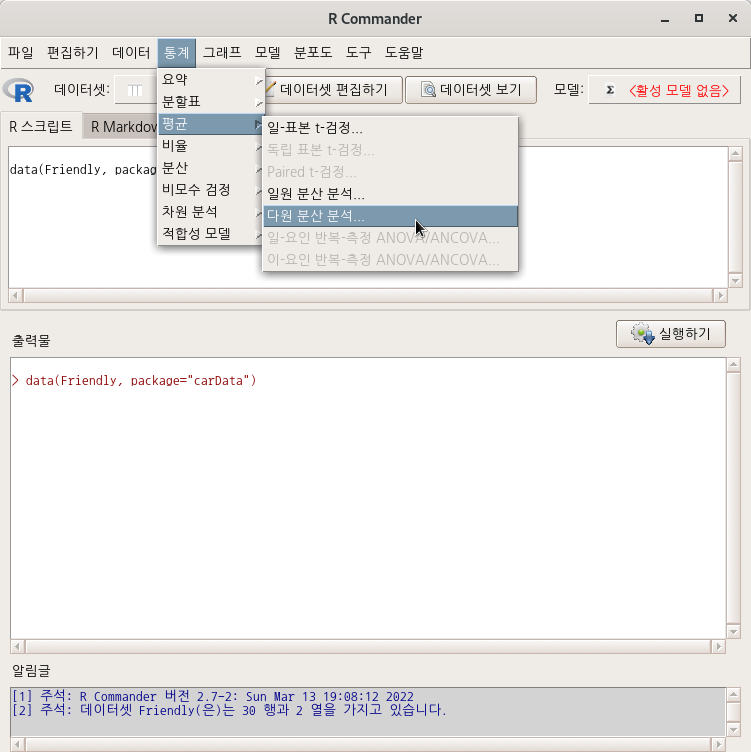Choose 다원 분산 분석... menu item

pos(390,216)
